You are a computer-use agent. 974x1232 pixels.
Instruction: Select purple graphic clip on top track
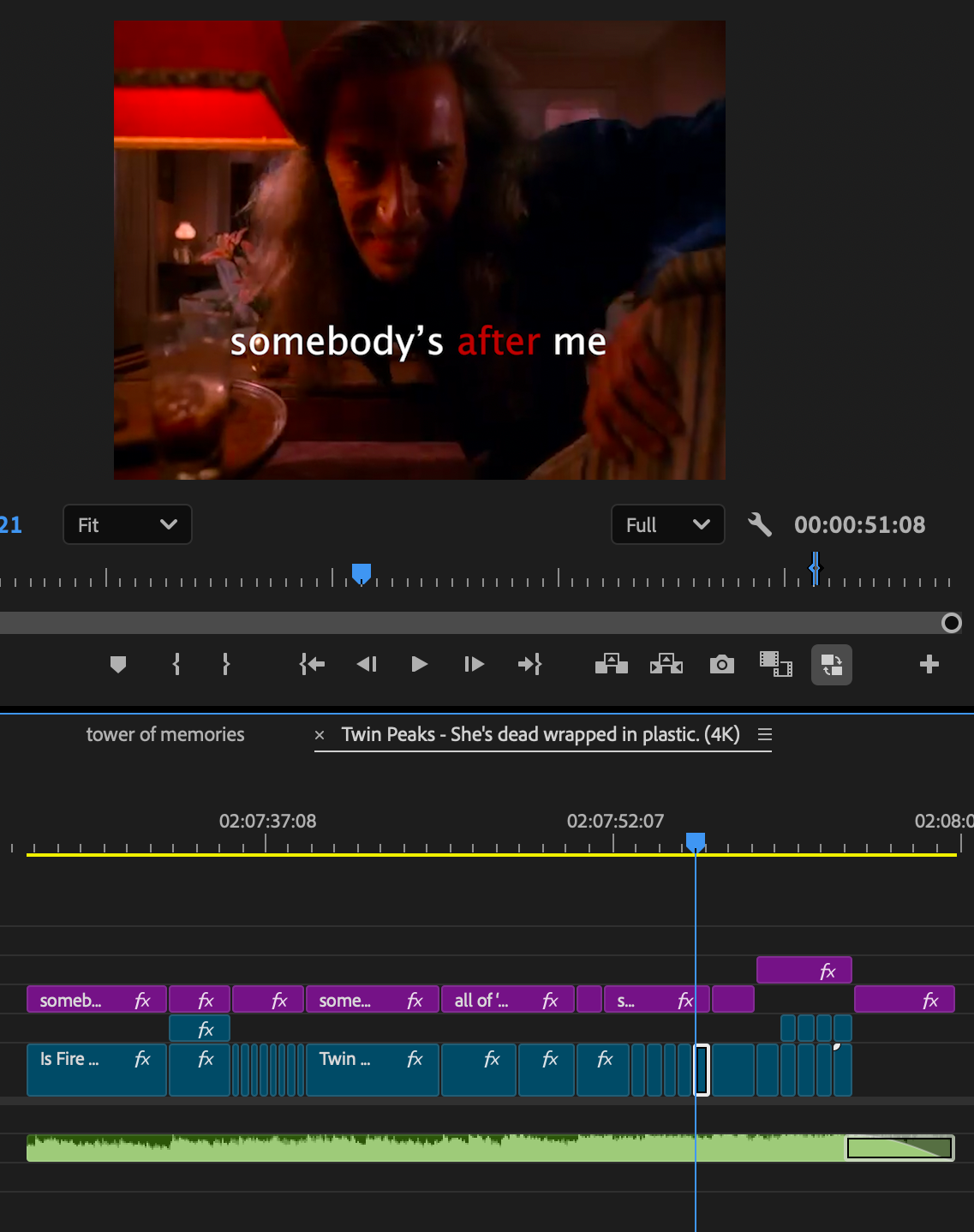804,970
